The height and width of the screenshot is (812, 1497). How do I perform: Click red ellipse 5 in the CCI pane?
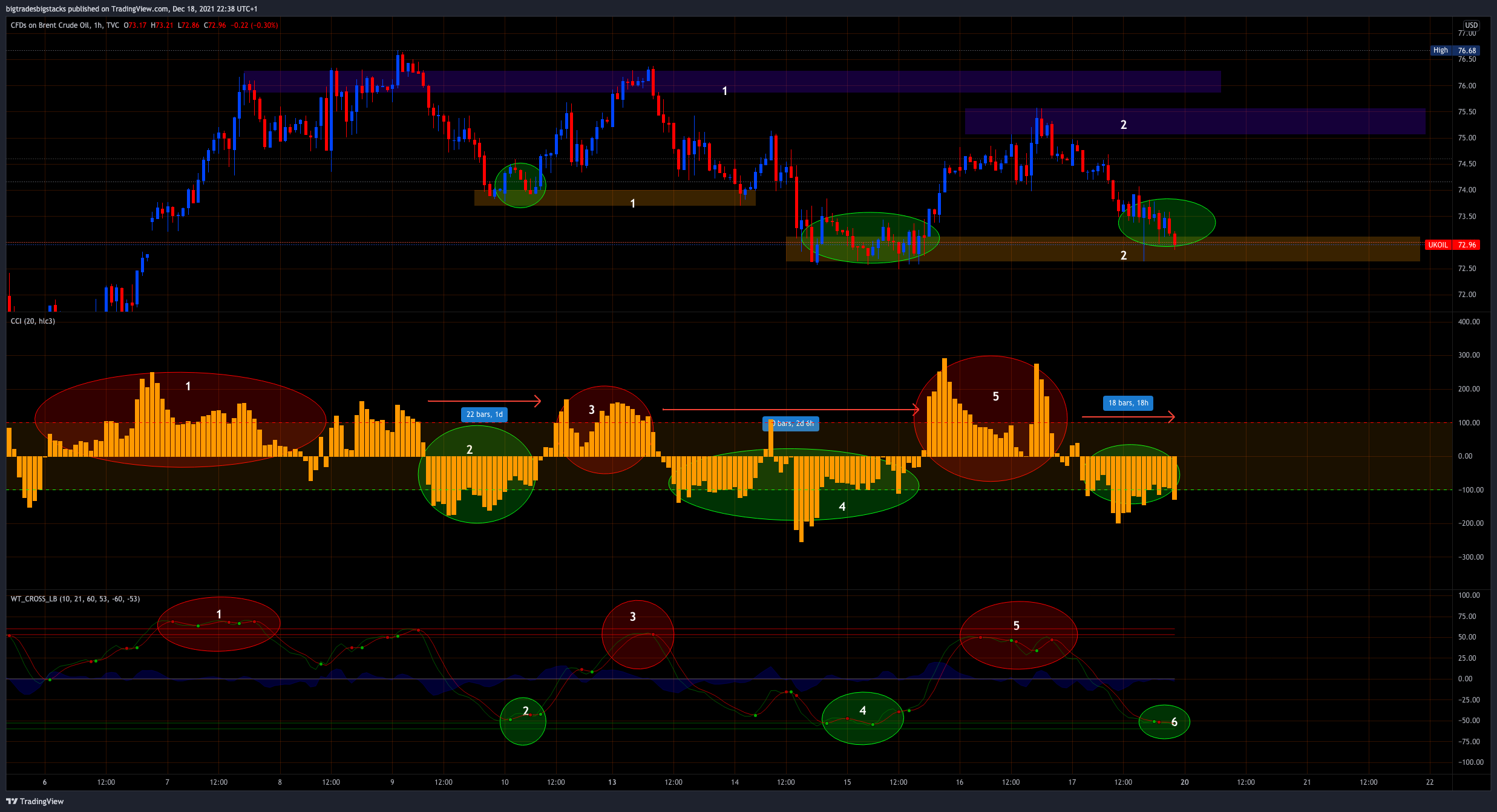pyautogui.click(x=990, y=419)
